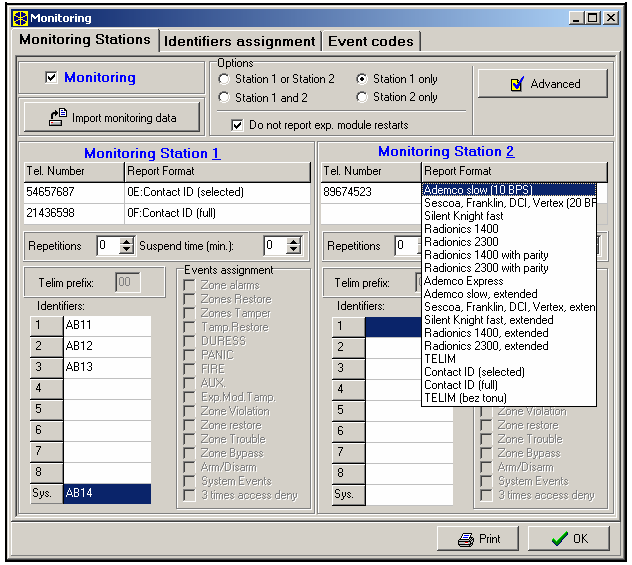Click Station 2 Sys. identifier field

coord(410,495)
